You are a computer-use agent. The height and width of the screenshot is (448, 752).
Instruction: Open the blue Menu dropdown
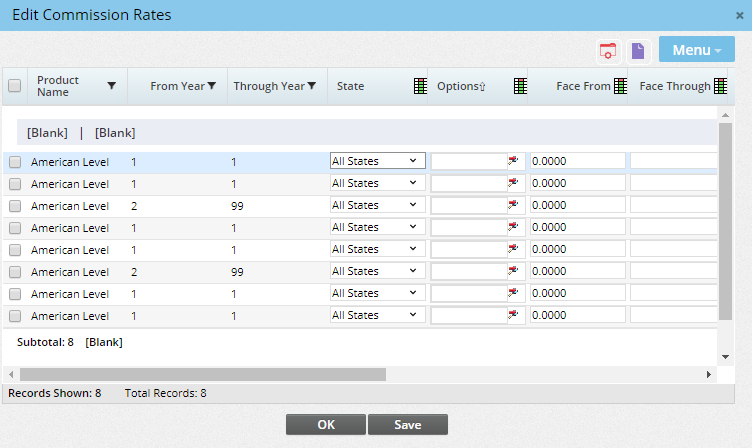[x=696, y=50]
